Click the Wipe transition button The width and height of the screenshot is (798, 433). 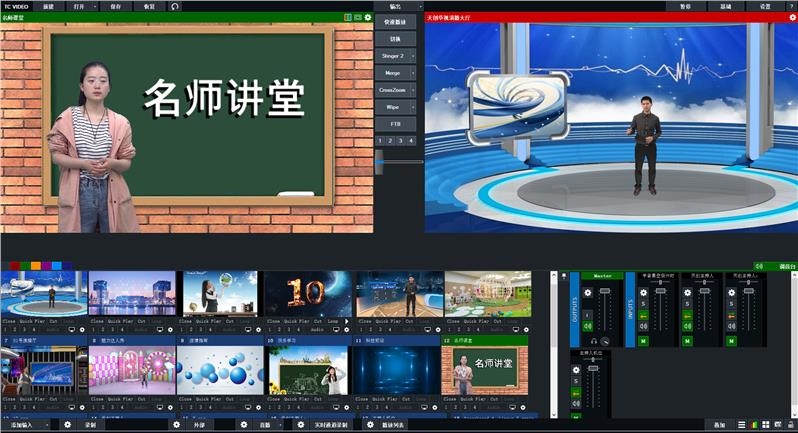pos(392,107)
